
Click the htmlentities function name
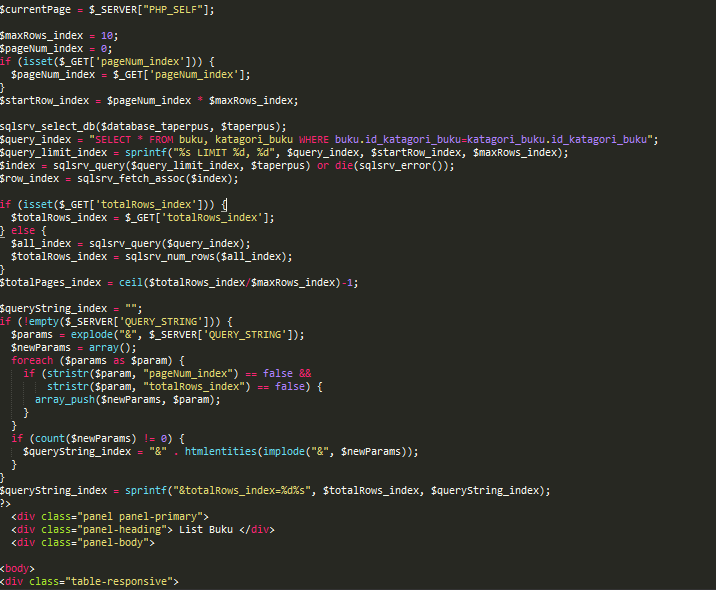pos(221,452)
